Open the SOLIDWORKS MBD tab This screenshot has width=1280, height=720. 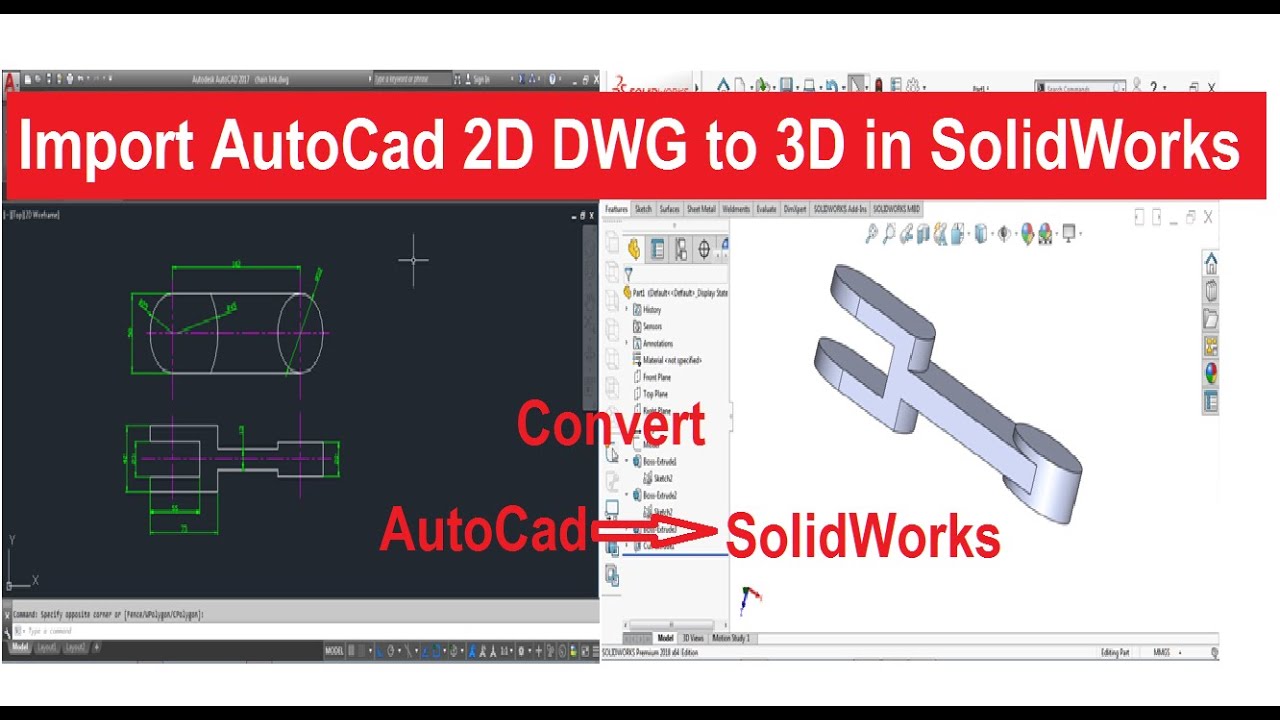(897, 209)
